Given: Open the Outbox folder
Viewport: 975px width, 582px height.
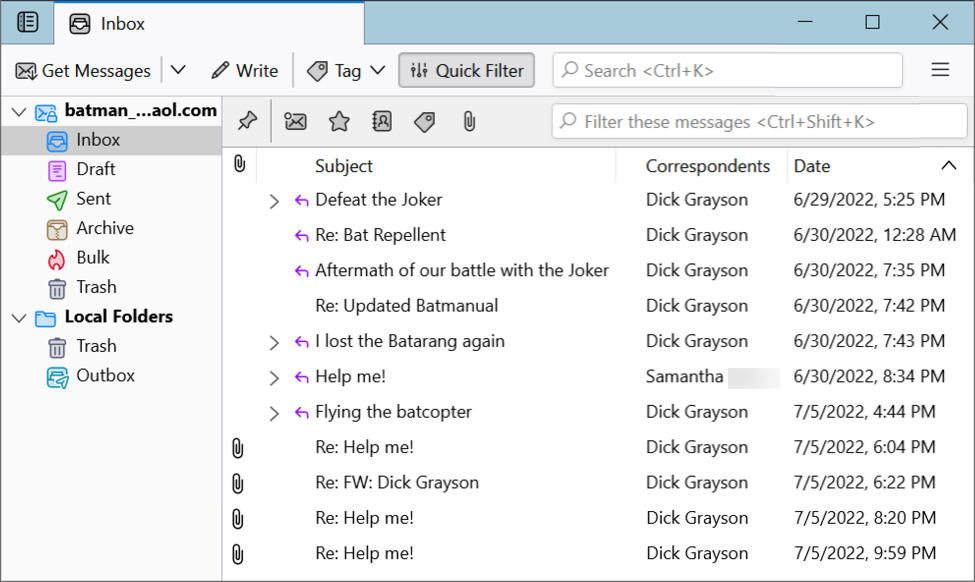Looking at the screenshot, I should pos(105,376).
